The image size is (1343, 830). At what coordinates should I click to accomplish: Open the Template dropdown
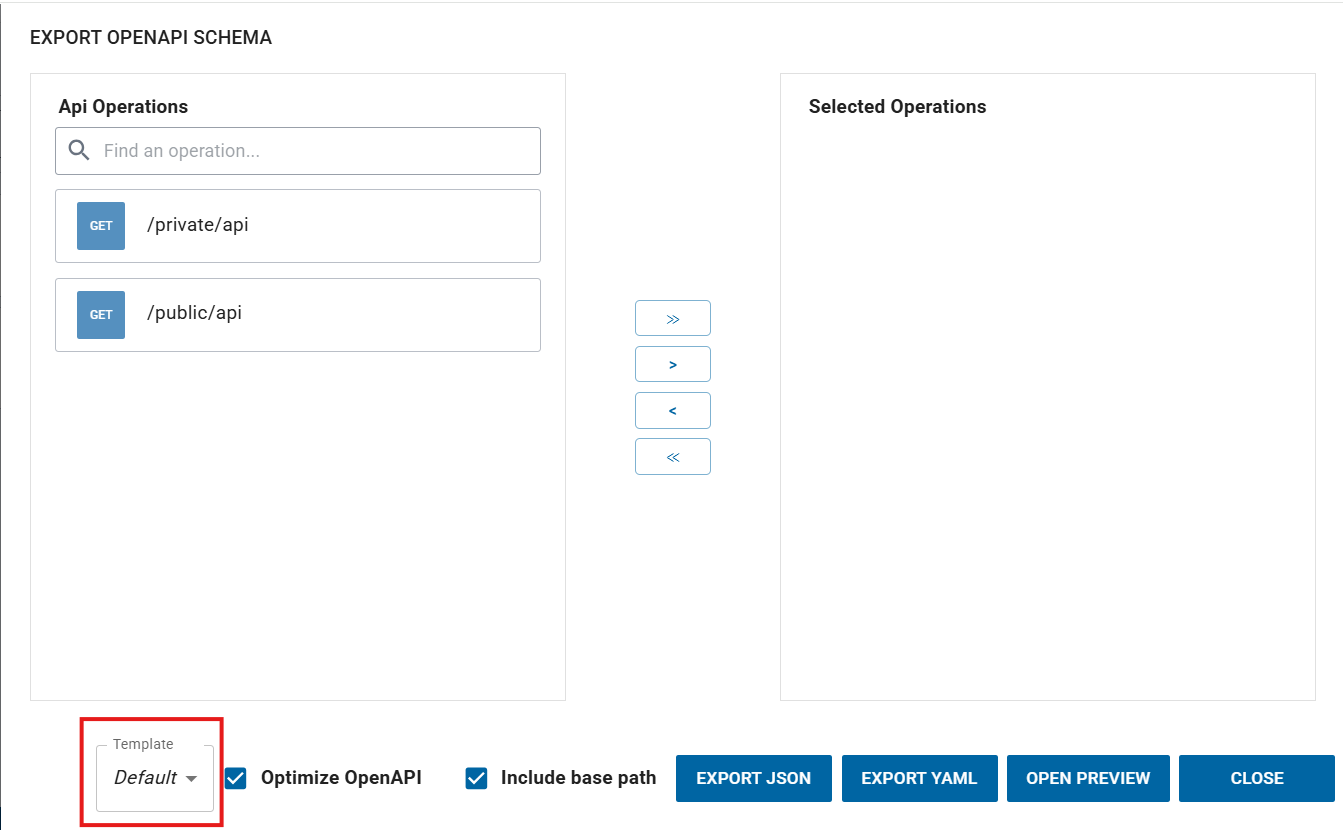155,778
